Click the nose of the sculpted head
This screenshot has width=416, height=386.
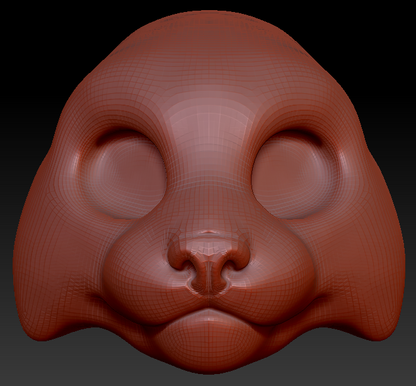click(x=208, y=263)
